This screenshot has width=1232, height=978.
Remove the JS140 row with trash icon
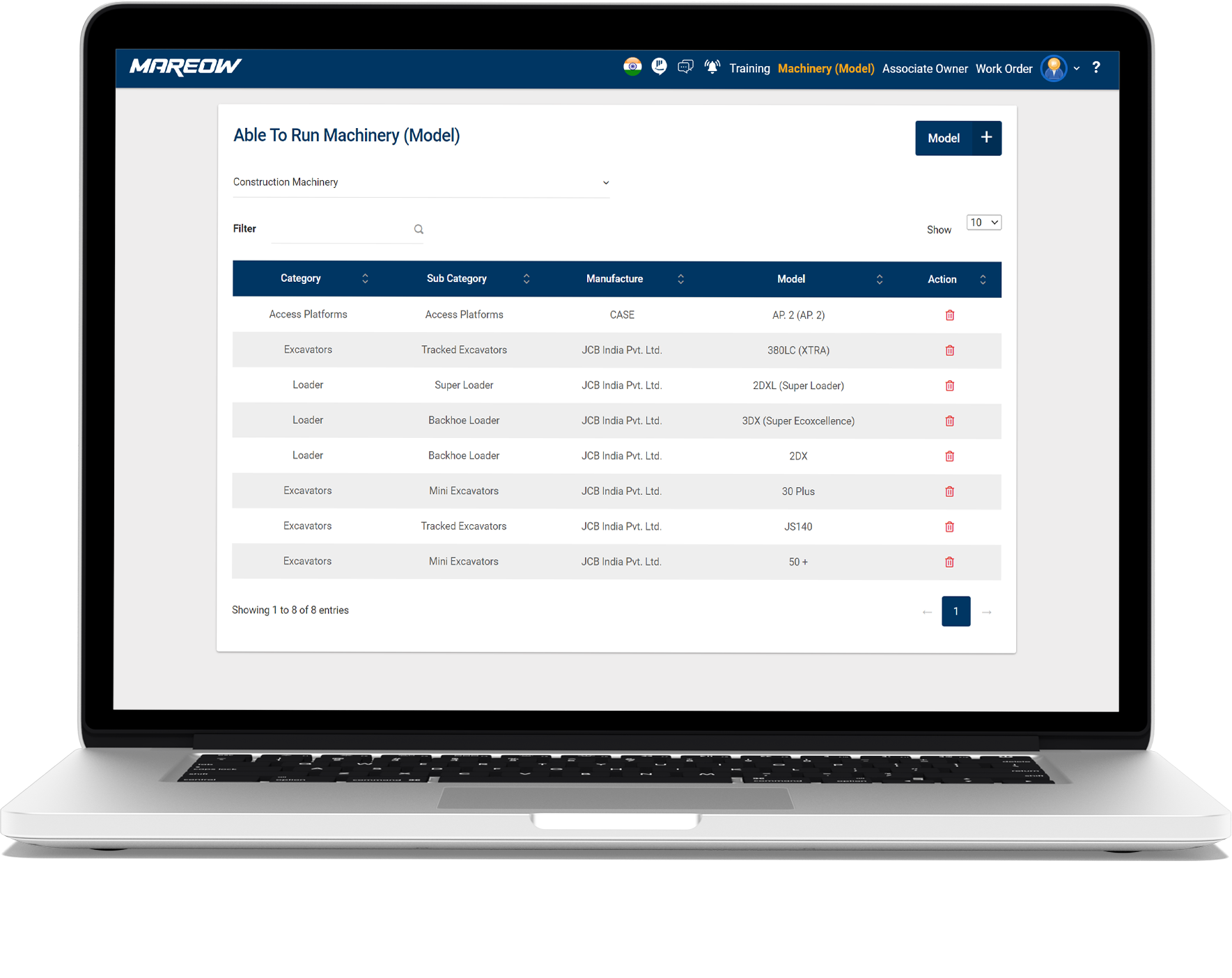tap(949, 527)
